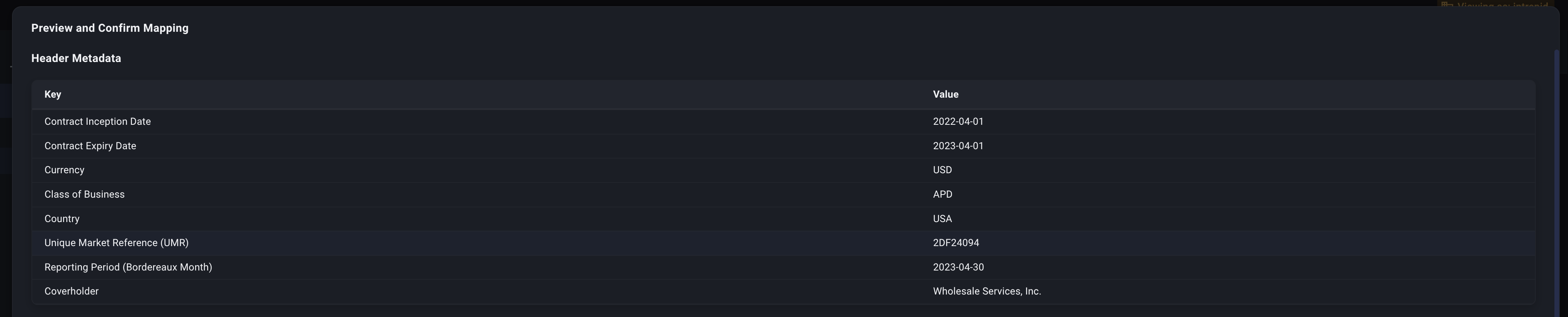Viewport: 1568px width, 317px height.
Task: Select the Coverholder value Wholesale Services, Inc.
Action: [987, 291]
